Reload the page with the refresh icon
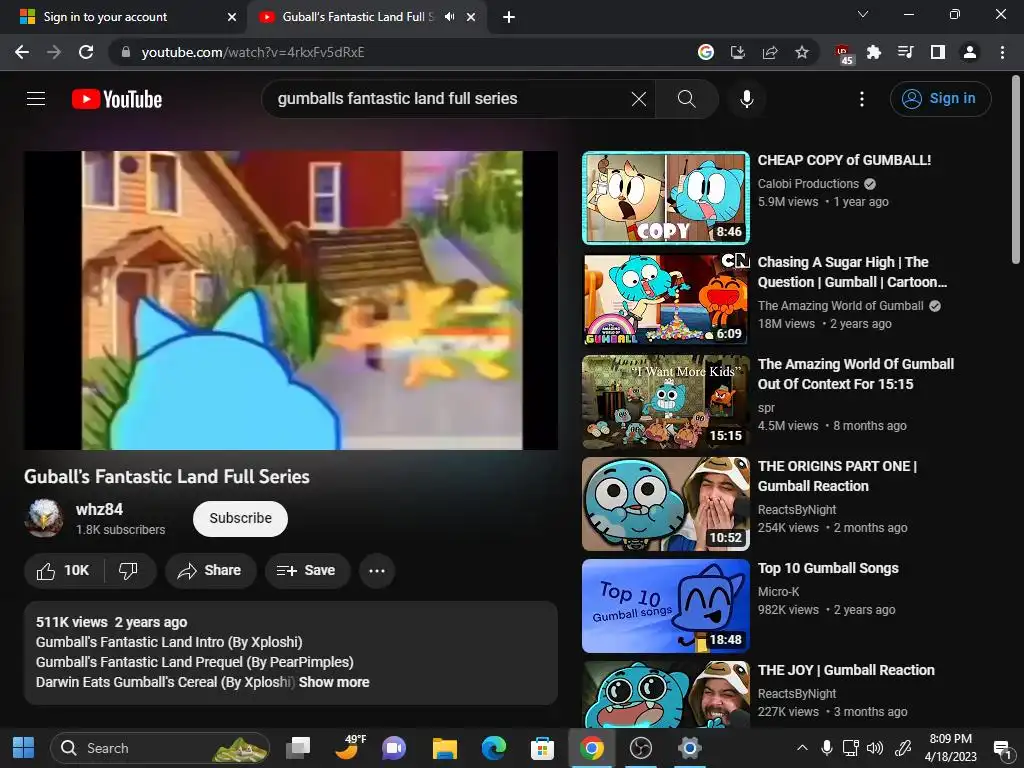The image size is (1024, 768). [86, 52]
